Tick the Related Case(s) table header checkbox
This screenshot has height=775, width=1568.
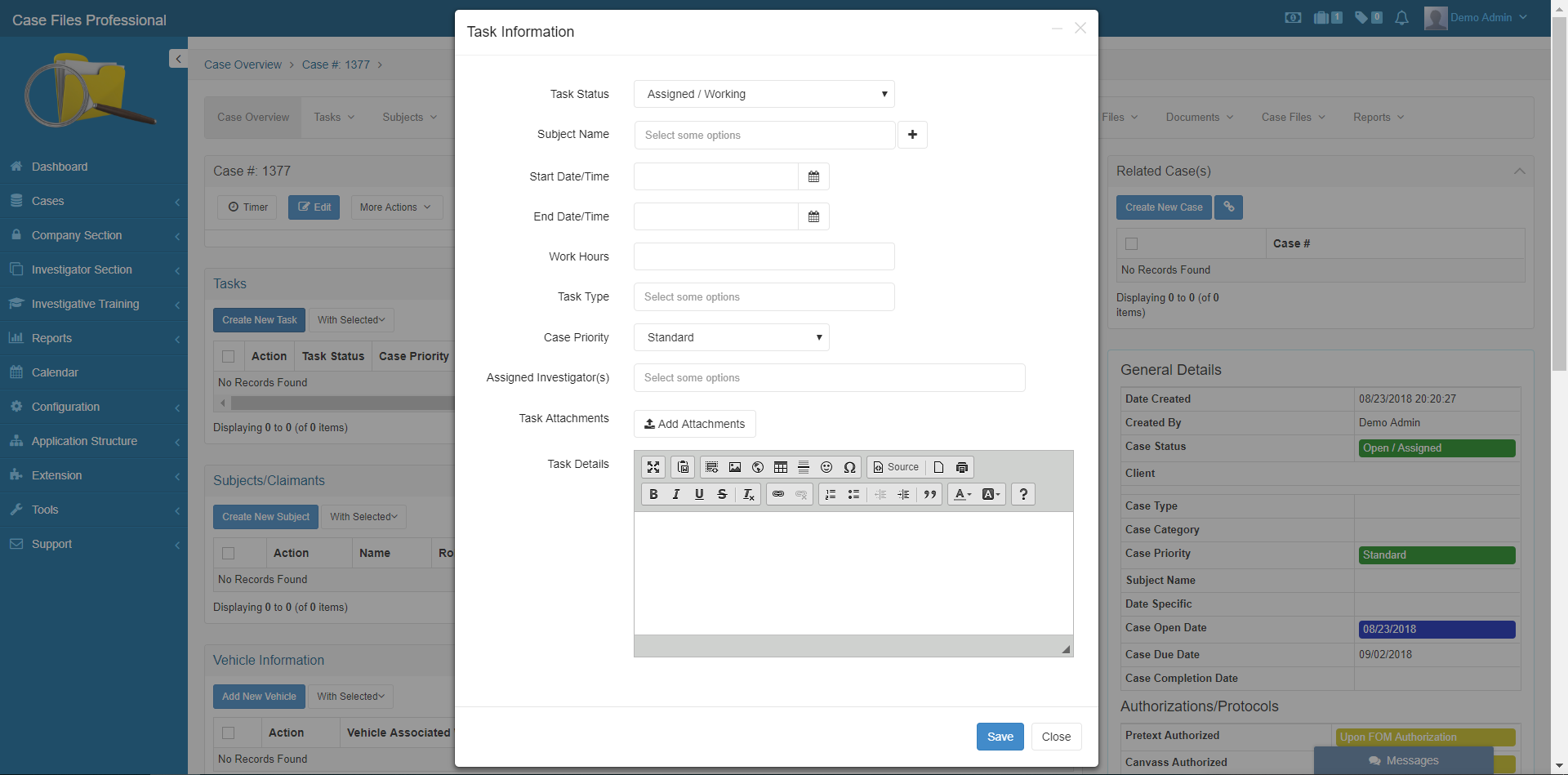1131,243
